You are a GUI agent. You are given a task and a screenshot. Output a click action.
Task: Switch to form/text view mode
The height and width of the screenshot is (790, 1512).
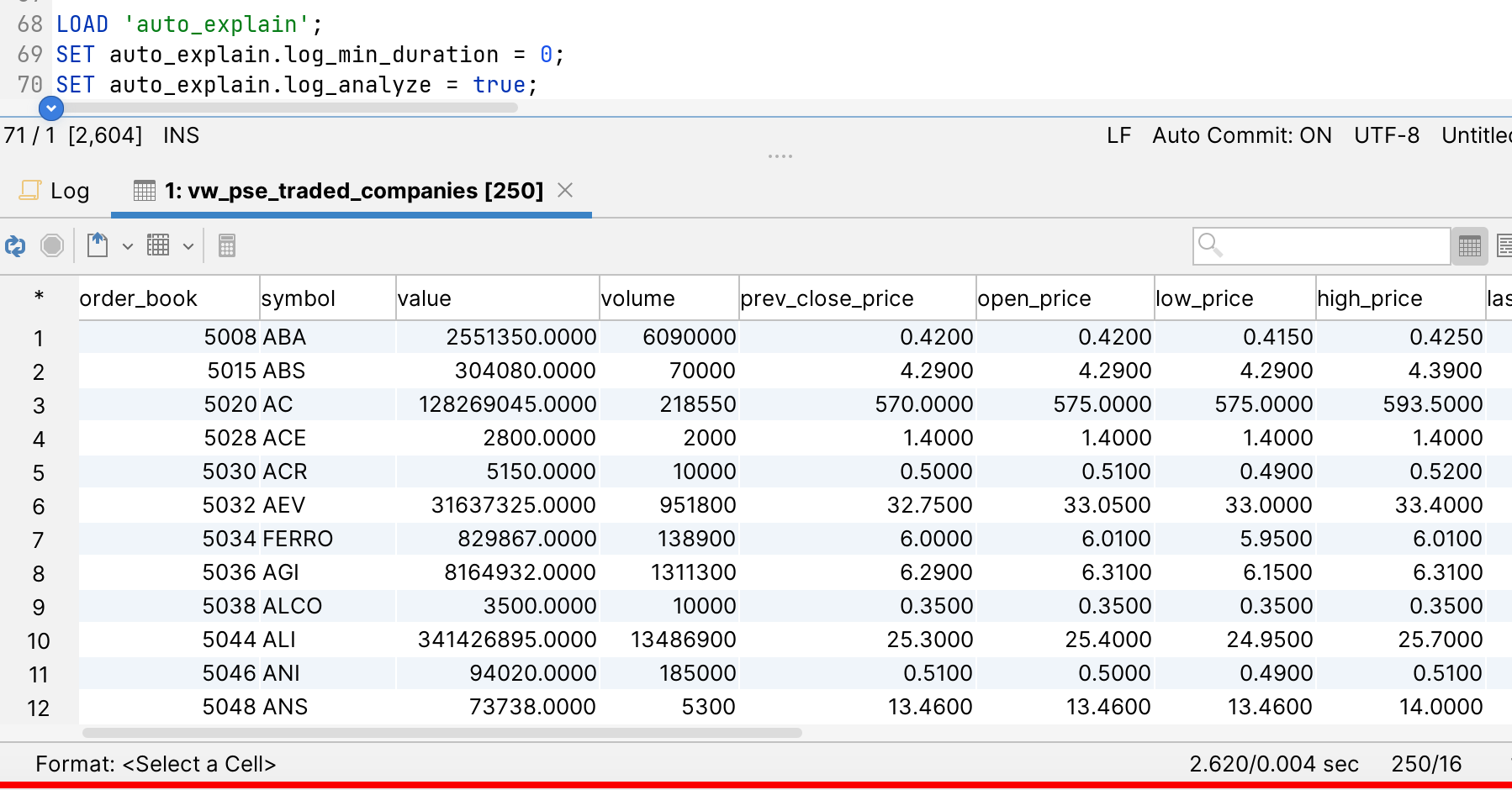tap(1504, 246)
